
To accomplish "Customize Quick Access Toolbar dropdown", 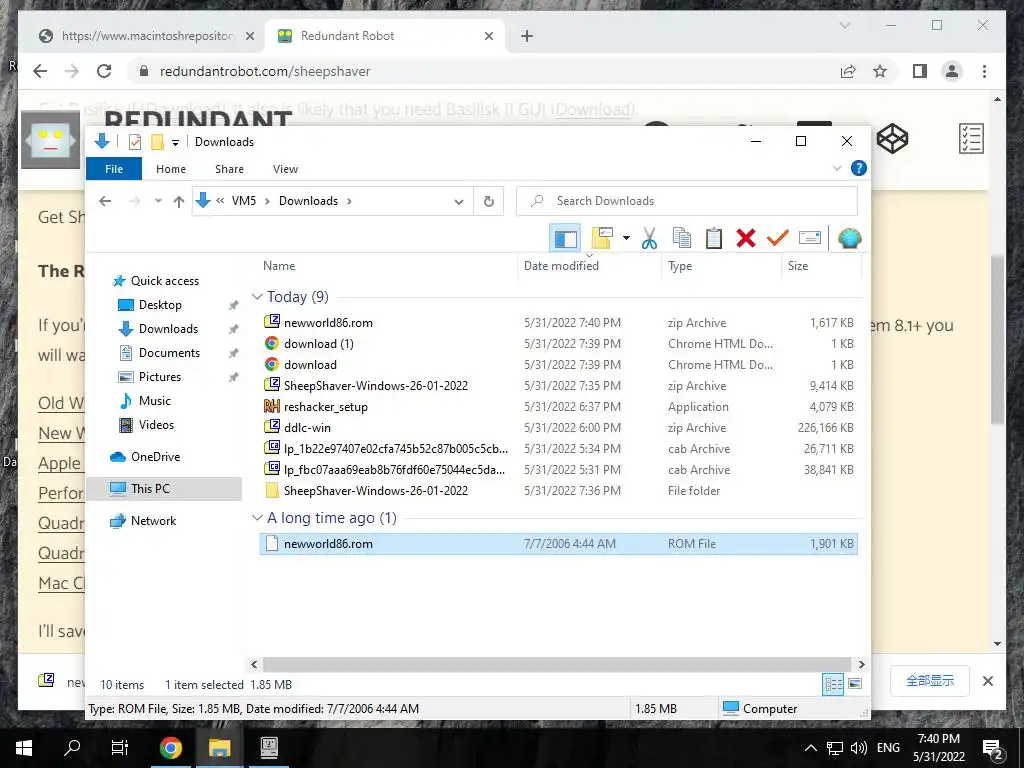I will pyautogui.click(x=176, y=142).
